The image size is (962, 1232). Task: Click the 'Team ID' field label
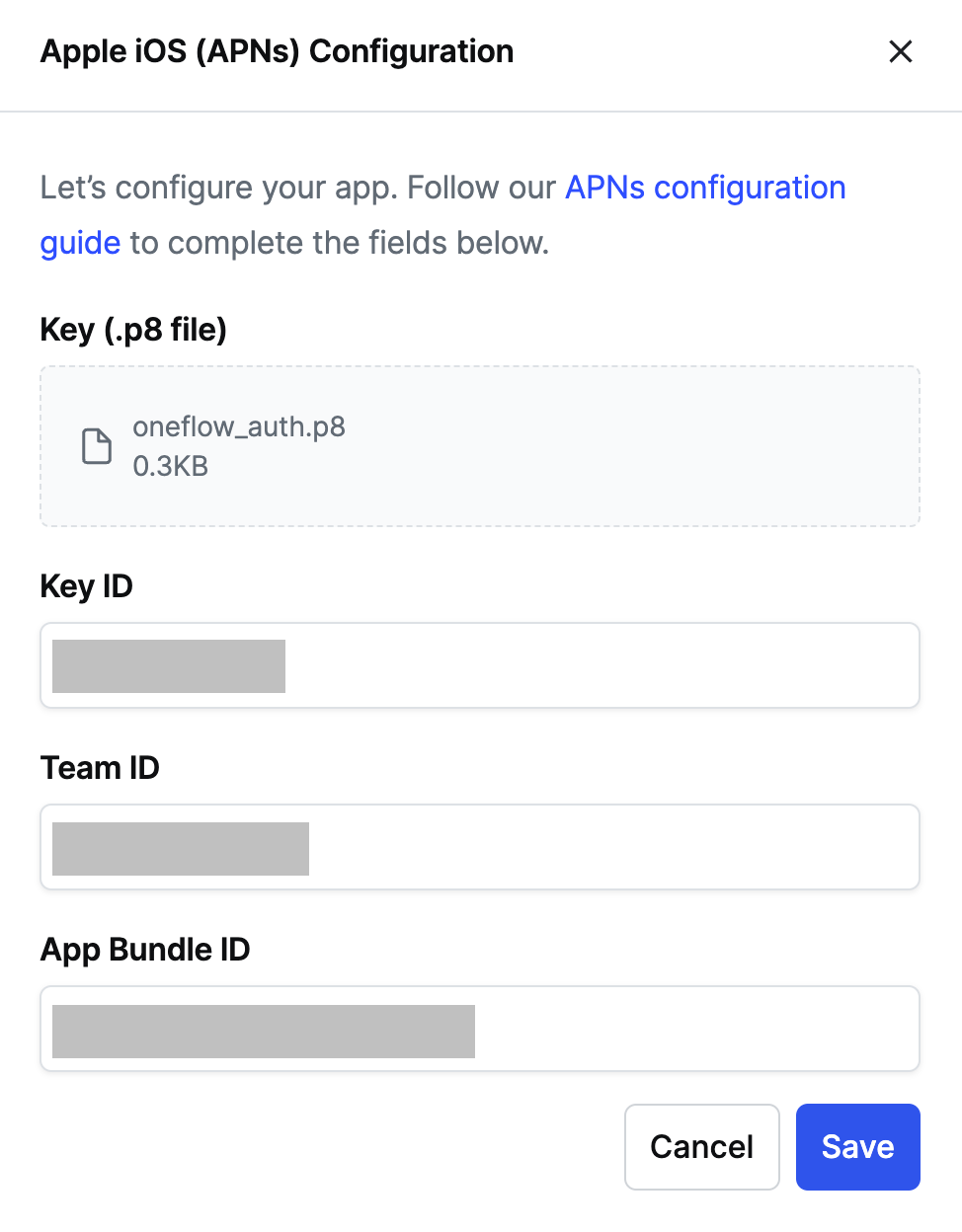point(100,768)
